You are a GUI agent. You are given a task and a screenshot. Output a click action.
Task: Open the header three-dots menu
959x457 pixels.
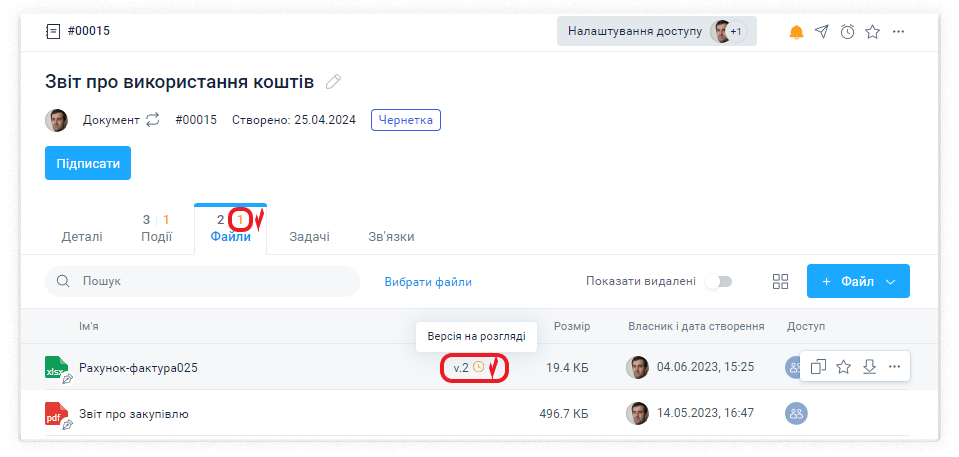(898, 32)
